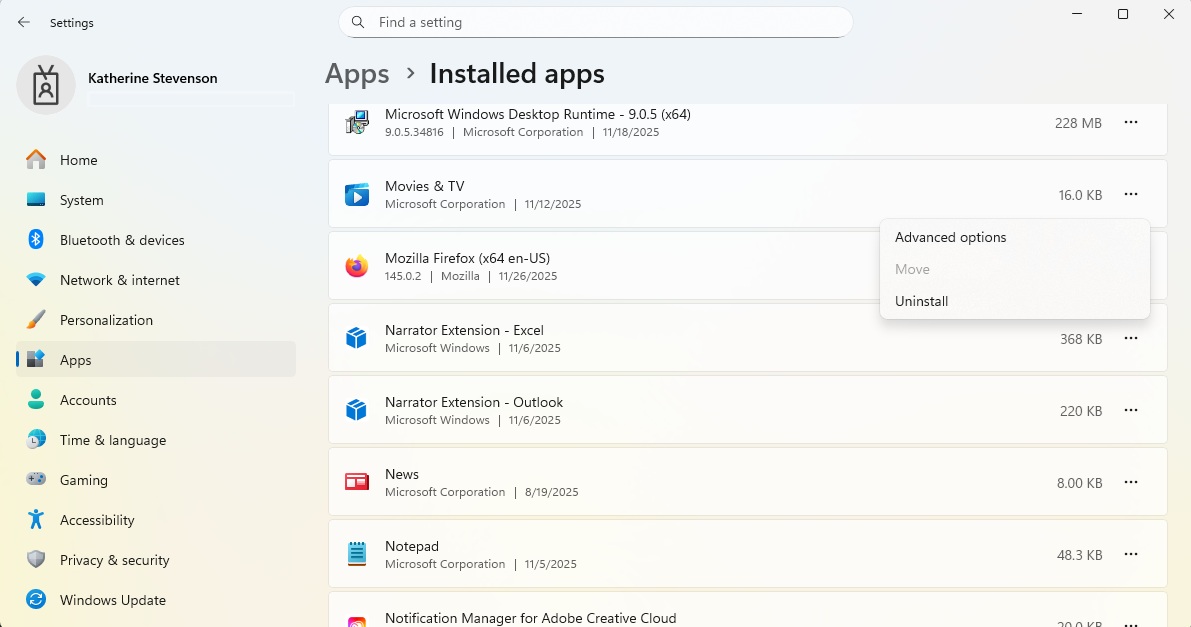The width and height of the screenshot is (1191, 627).
Task: Click the Movies & TV app icon
Action: coord(357,195)
